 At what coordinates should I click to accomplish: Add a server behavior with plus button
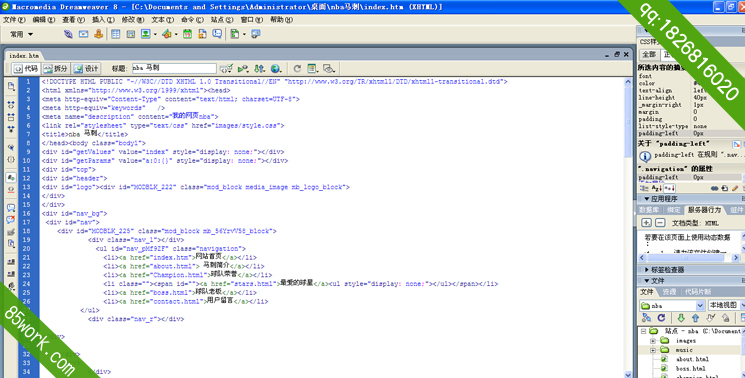tap(646, 223)
